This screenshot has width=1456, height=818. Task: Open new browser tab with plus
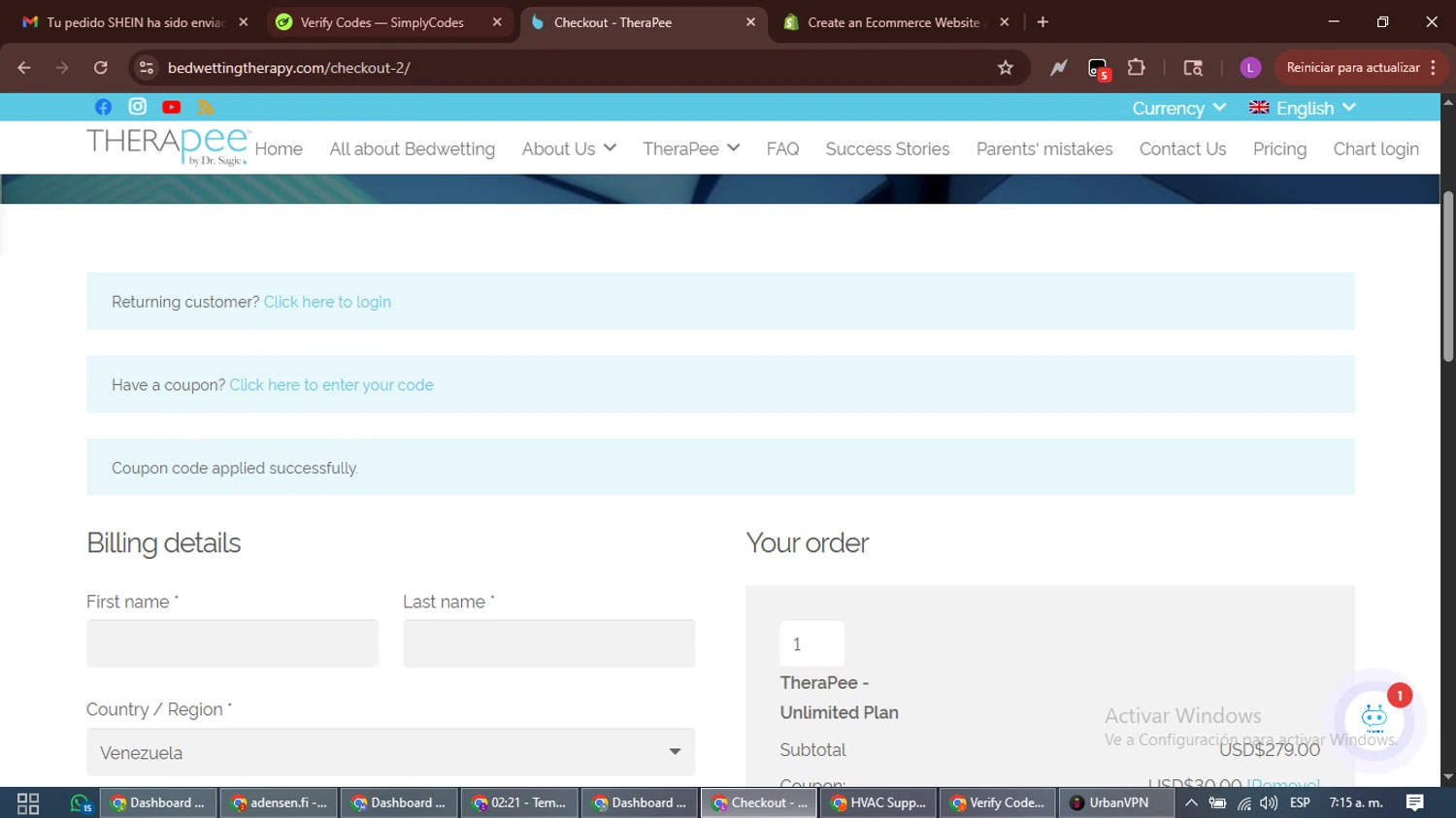point(1042,21)
